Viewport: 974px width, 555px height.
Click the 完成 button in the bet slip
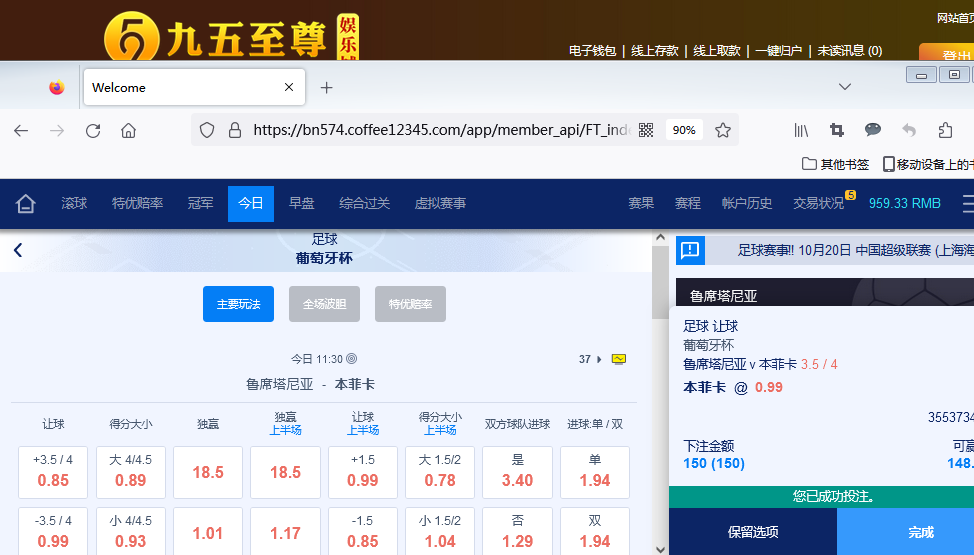(x=920, y=532)
